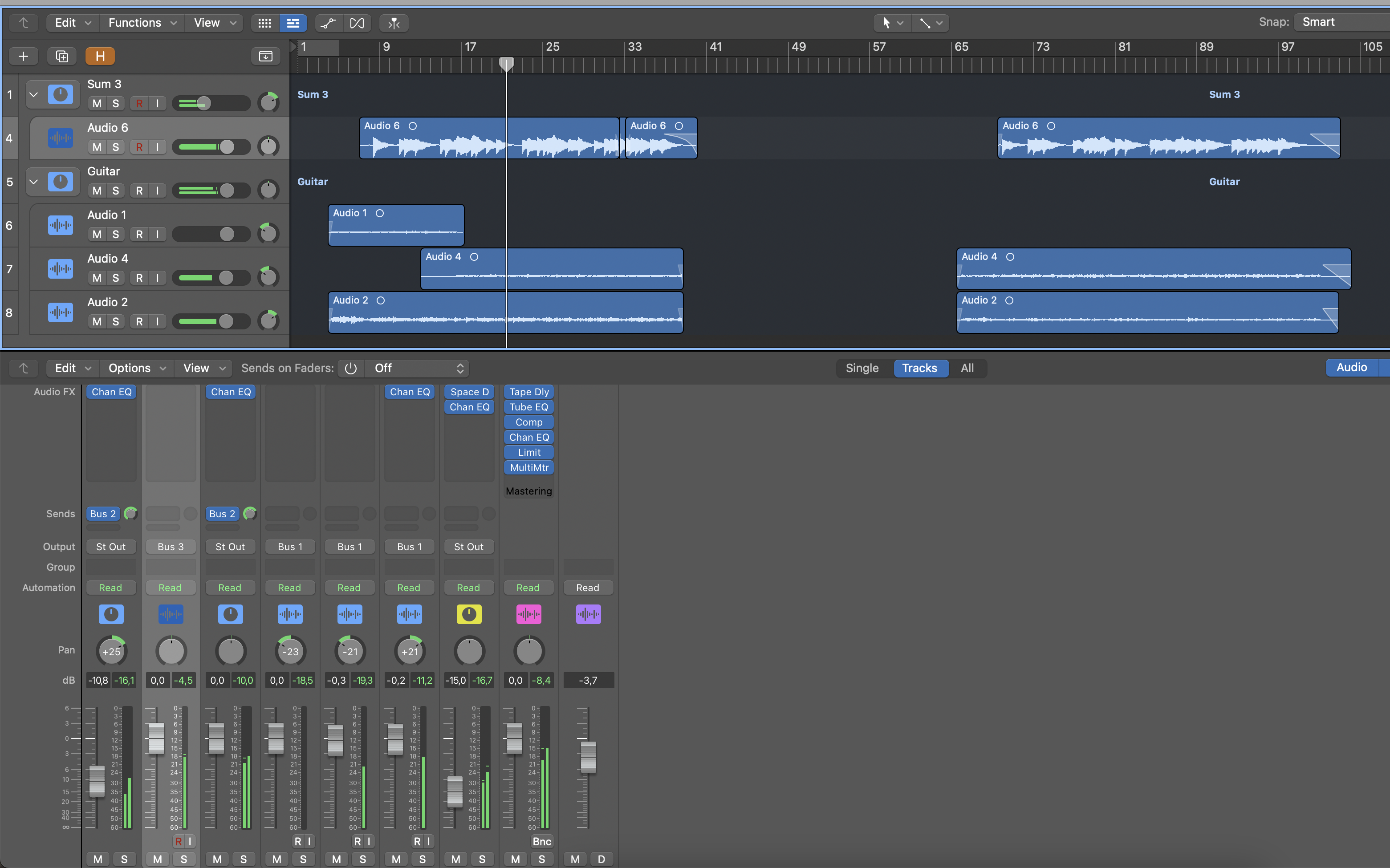Click the Add Track plus button

[x=23, y=56]
